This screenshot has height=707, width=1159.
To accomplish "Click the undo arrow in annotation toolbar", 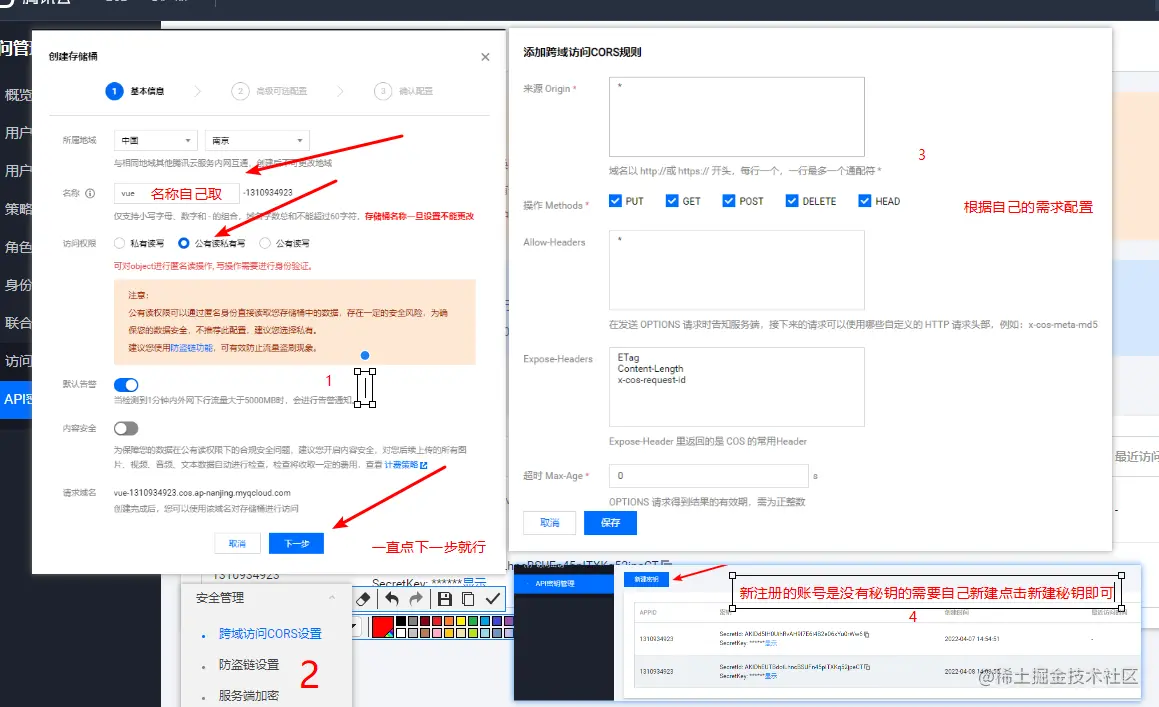I will point(392,599).
